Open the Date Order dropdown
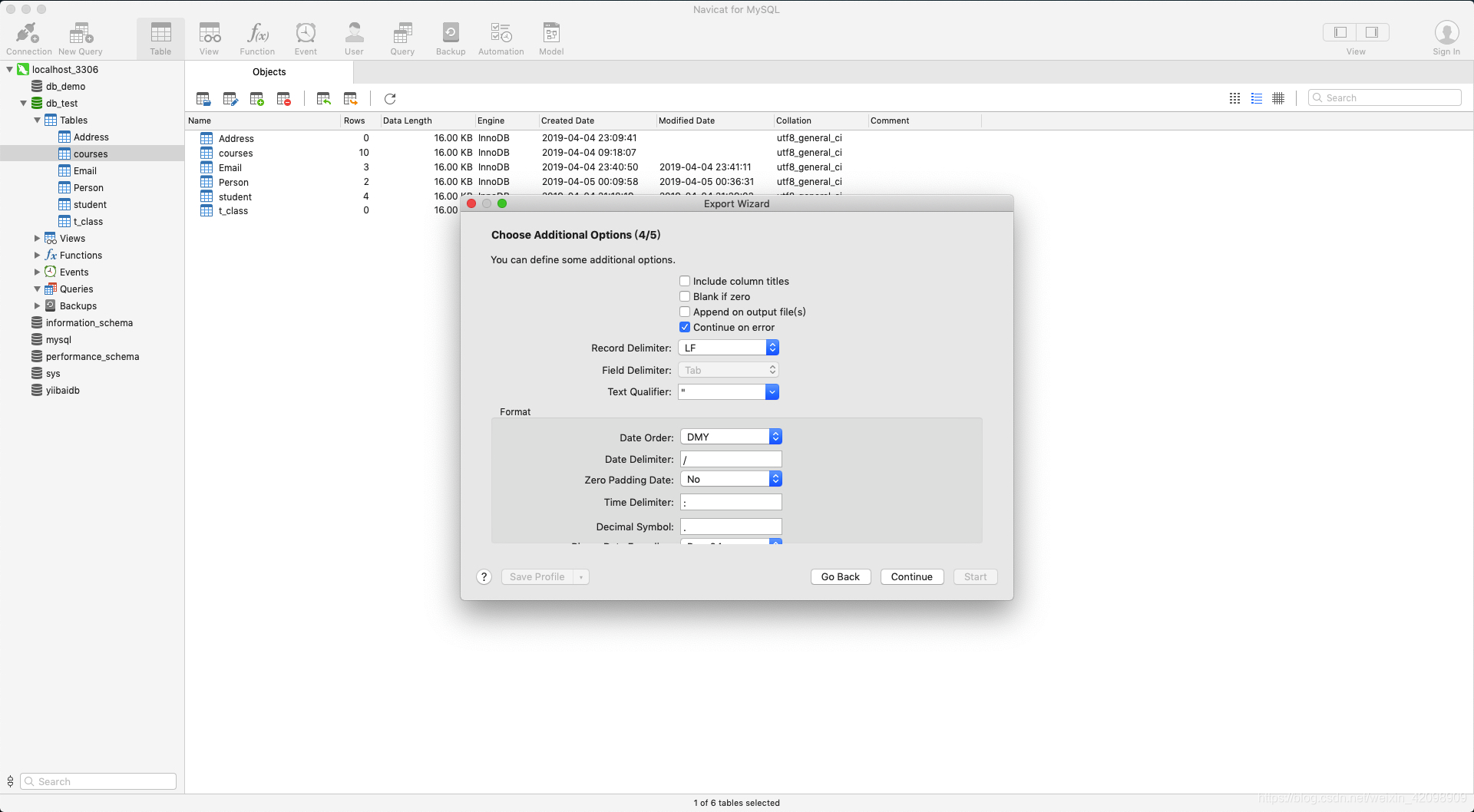The image size is (1474, 812). pyautogui.click(x=731, y=437)
